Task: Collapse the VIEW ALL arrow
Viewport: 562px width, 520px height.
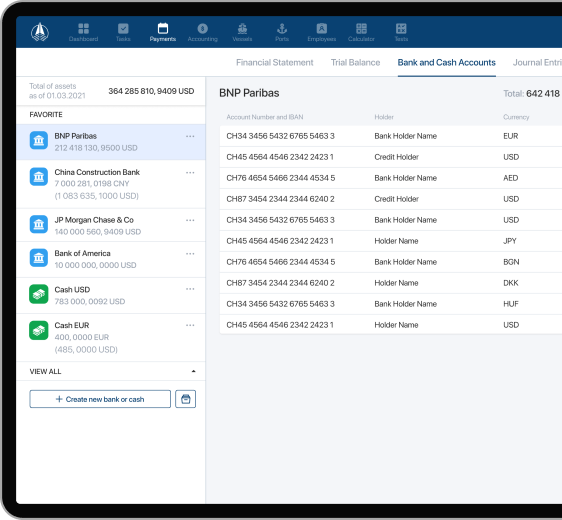Action: pos(194,371)
